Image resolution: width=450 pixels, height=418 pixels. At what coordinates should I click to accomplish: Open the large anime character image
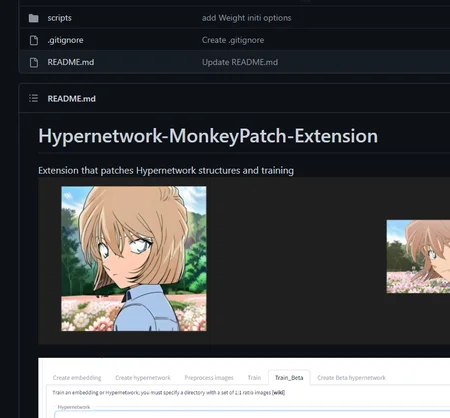coord(134,259)
